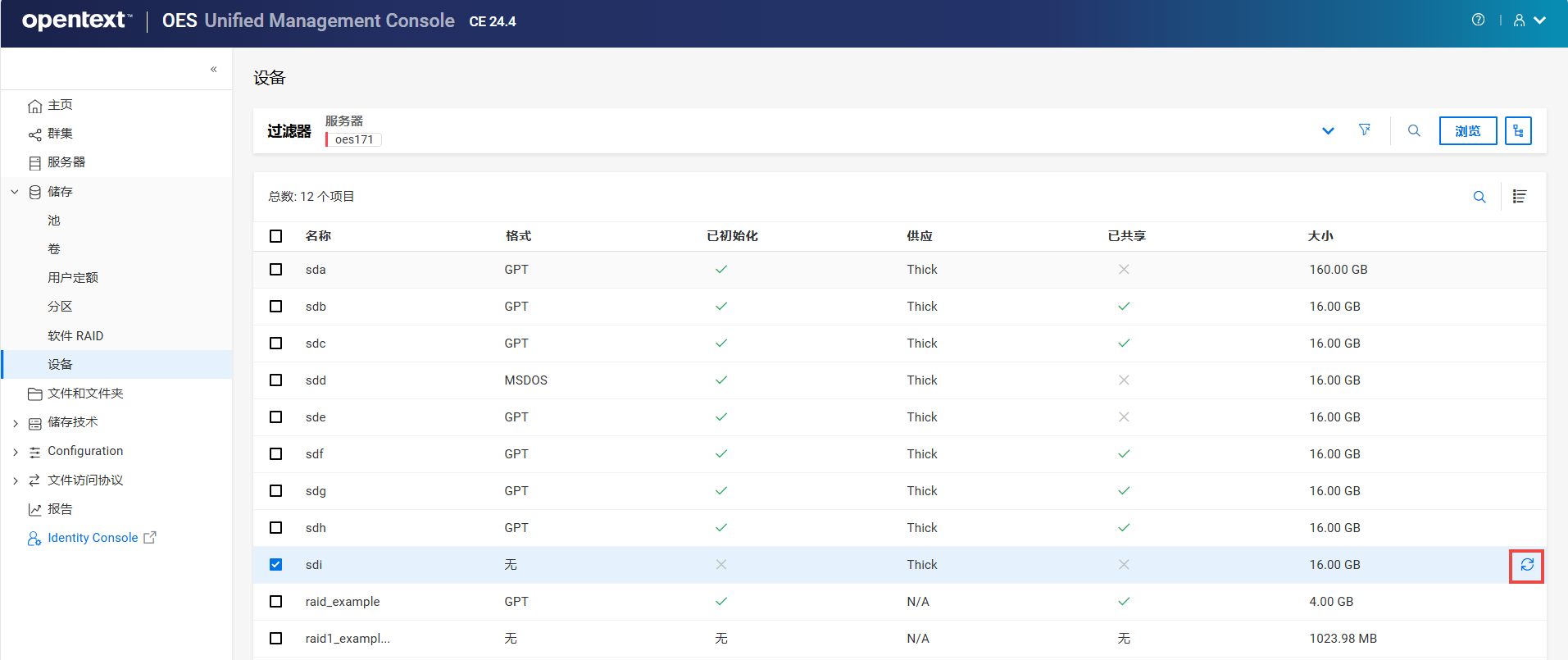
Task: Click the filter funnel icon
Action: 1365,130
